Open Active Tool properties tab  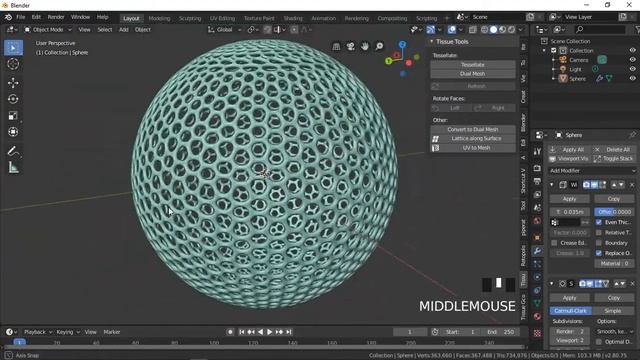click(537, 152)
